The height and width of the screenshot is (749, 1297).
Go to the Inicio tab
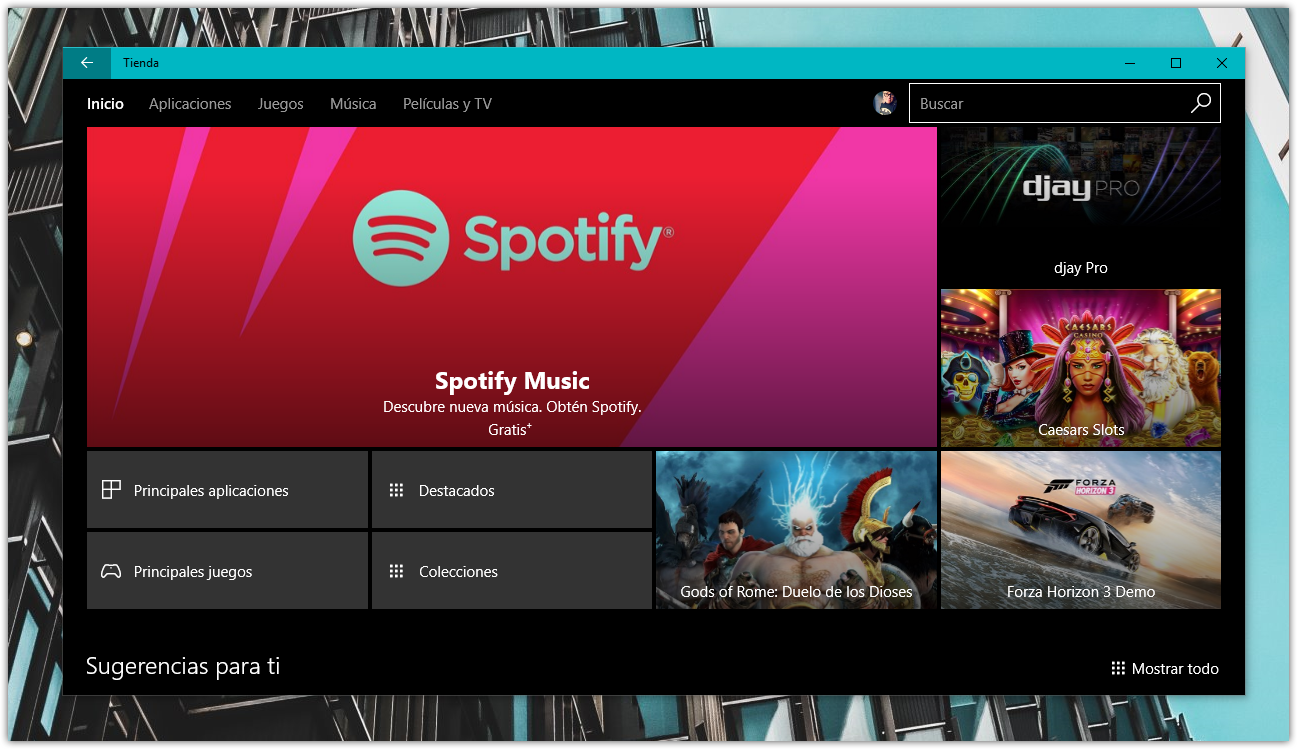(105, 104)
